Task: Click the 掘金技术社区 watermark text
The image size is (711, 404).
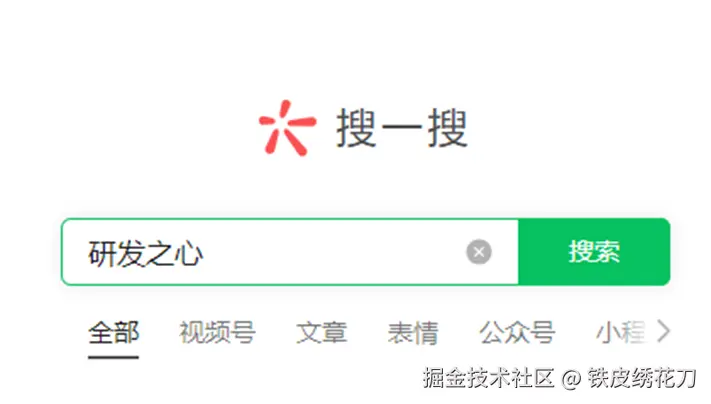Action: pyautogui.click(x=488, y=378)
